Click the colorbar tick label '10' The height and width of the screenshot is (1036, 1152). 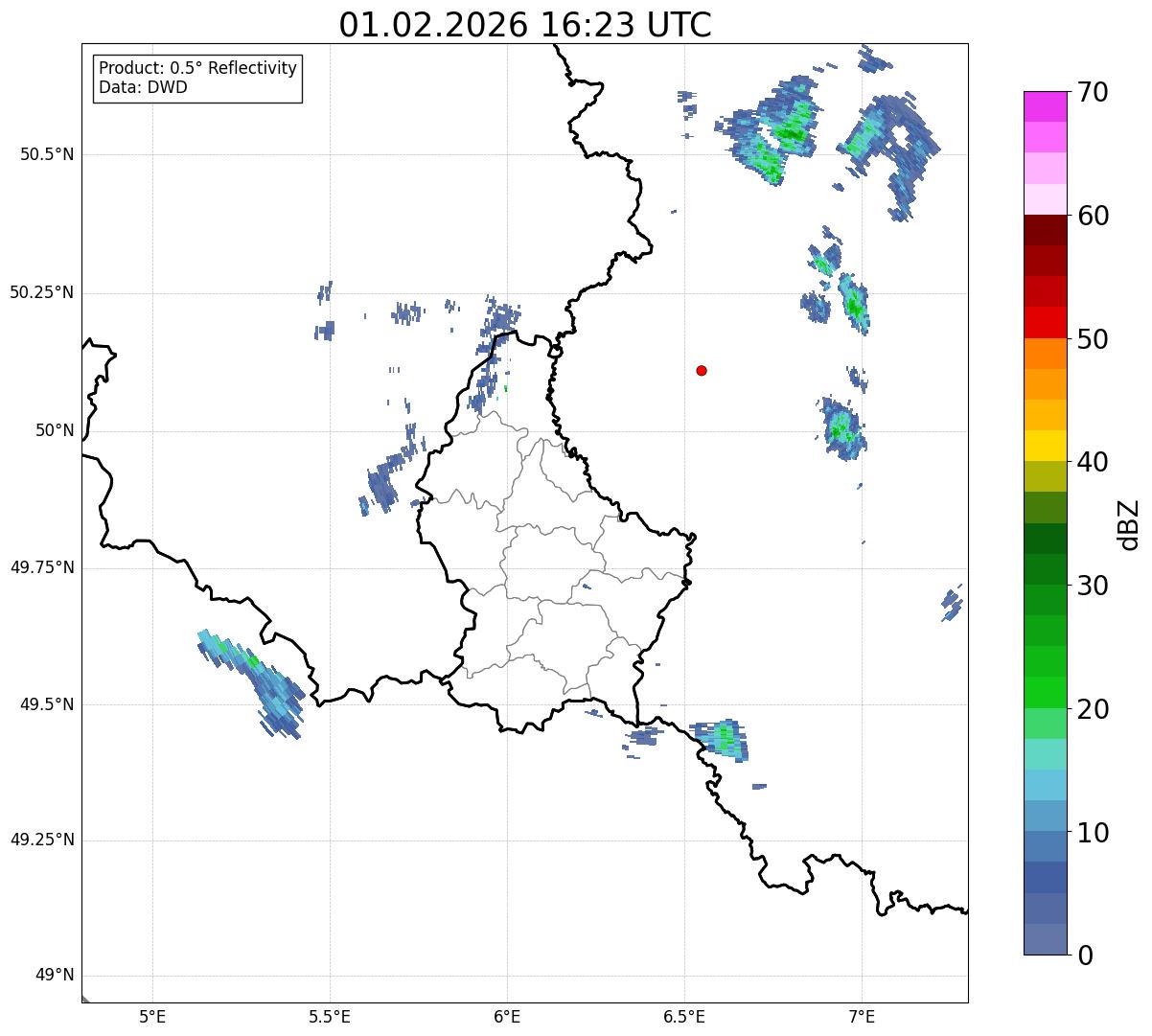[x=1093, y=833]
